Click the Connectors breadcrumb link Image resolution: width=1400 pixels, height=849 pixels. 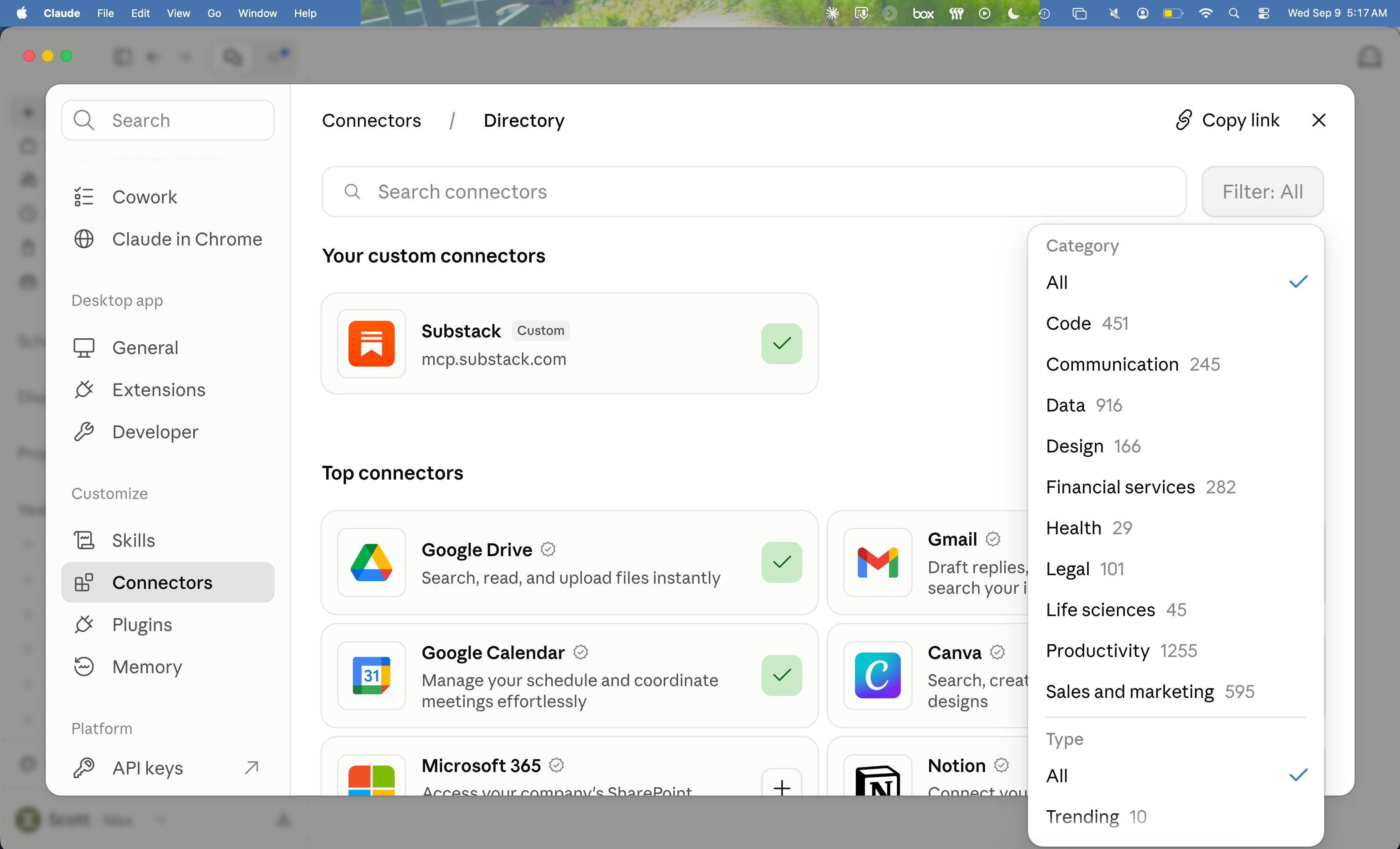pos(372,120)
